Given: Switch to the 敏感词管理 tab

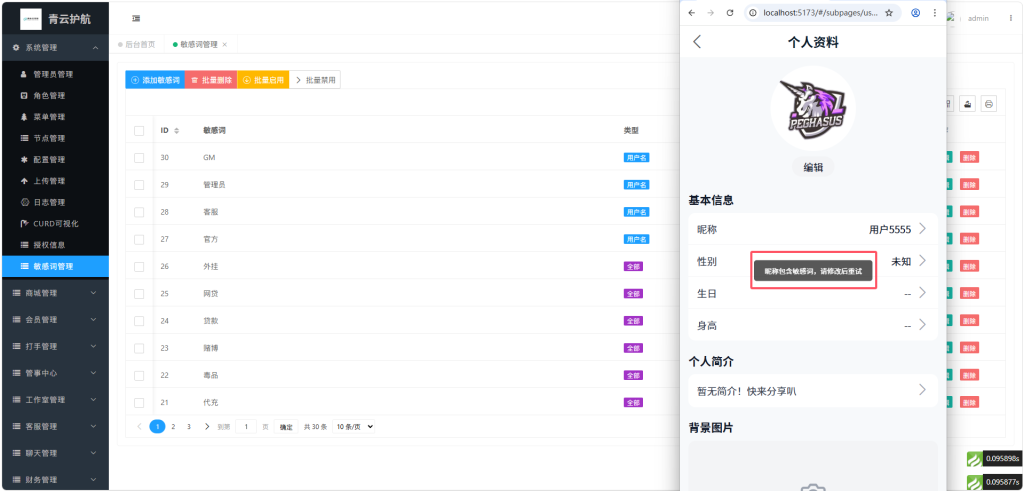Looking at the screenshot, I should pyautogui.click(x=199, y=44).
